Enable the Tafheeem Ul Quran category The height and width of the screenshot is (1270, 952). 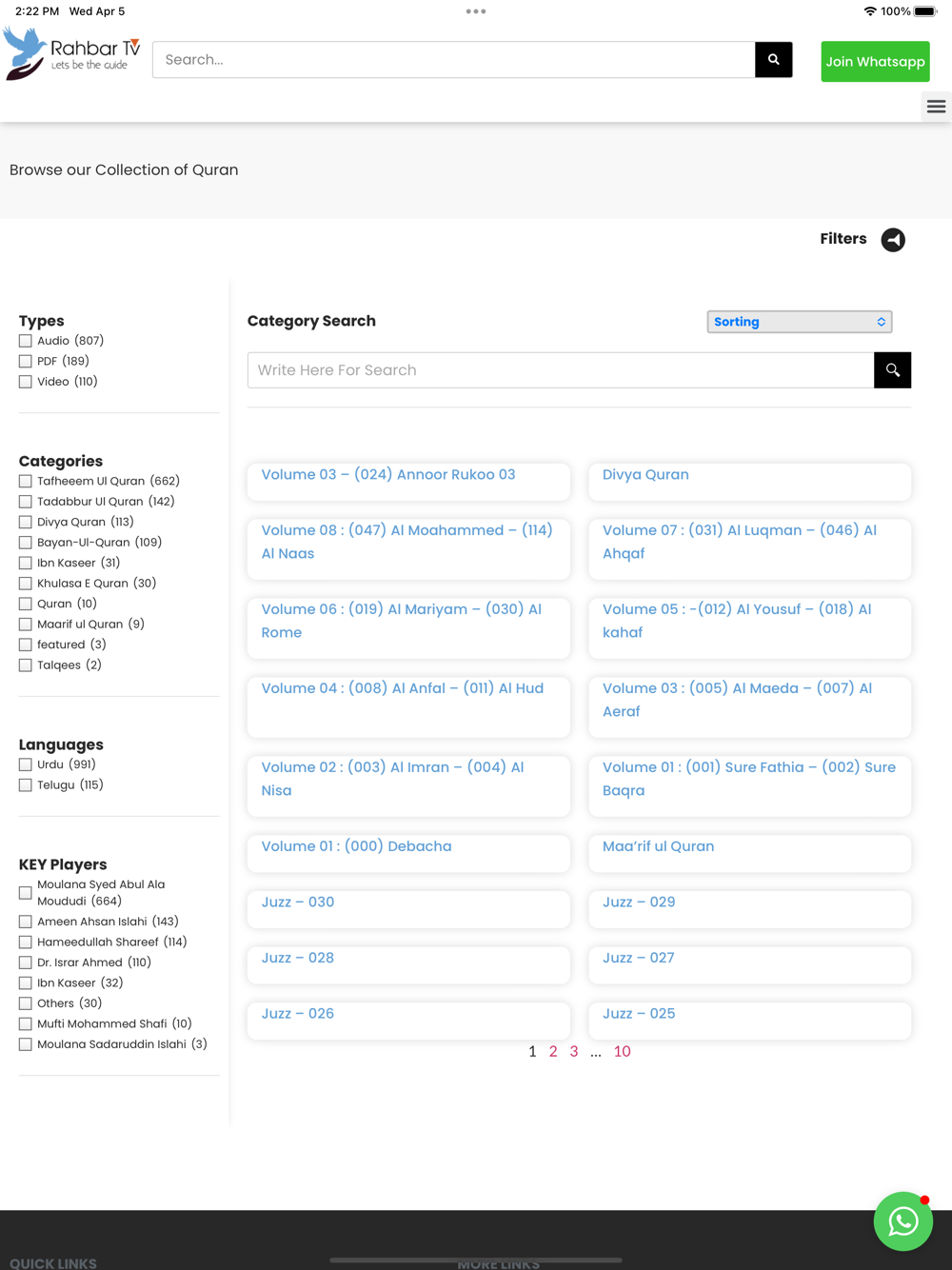tap(26, 482)
